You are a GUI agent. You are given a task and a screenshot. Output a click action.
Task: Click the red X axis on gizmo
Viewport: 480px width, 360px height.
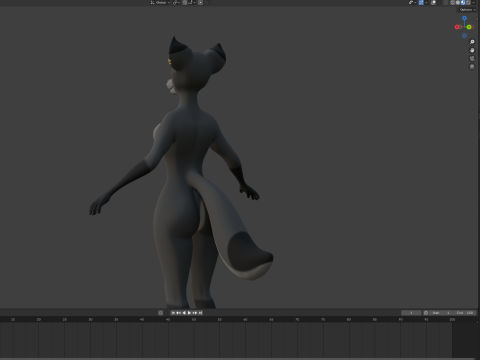pos(457,27)
